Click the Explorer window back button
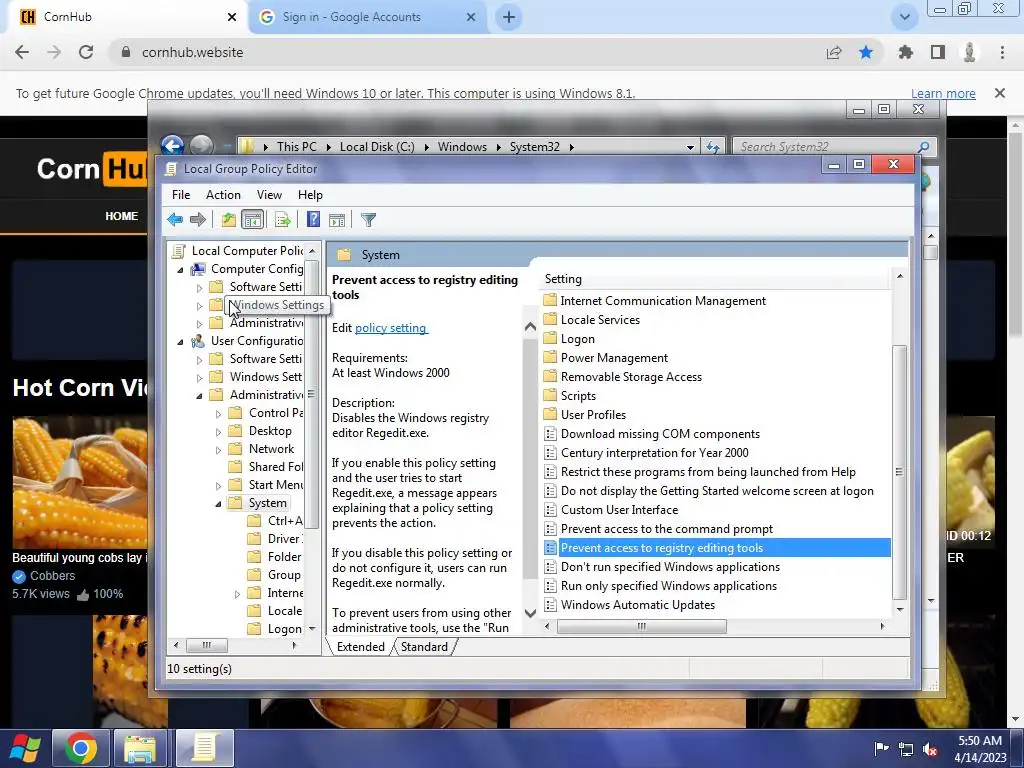 172,146
